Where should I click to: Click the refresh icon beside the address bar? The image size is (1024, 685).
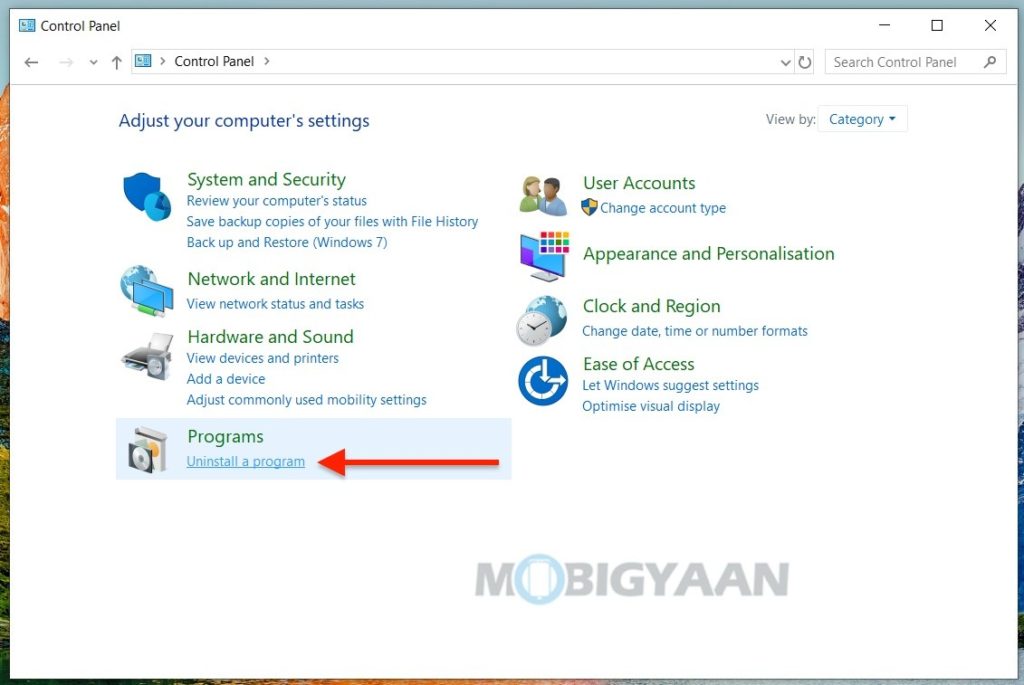(806, 61)
